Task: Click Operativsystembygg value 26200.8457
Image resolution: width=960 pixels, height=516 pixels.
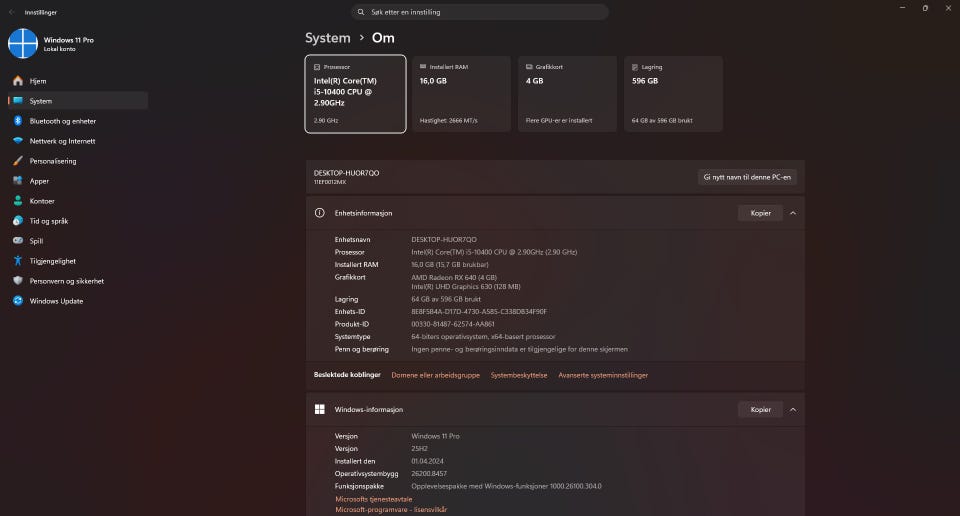Action: click(429, 474)
